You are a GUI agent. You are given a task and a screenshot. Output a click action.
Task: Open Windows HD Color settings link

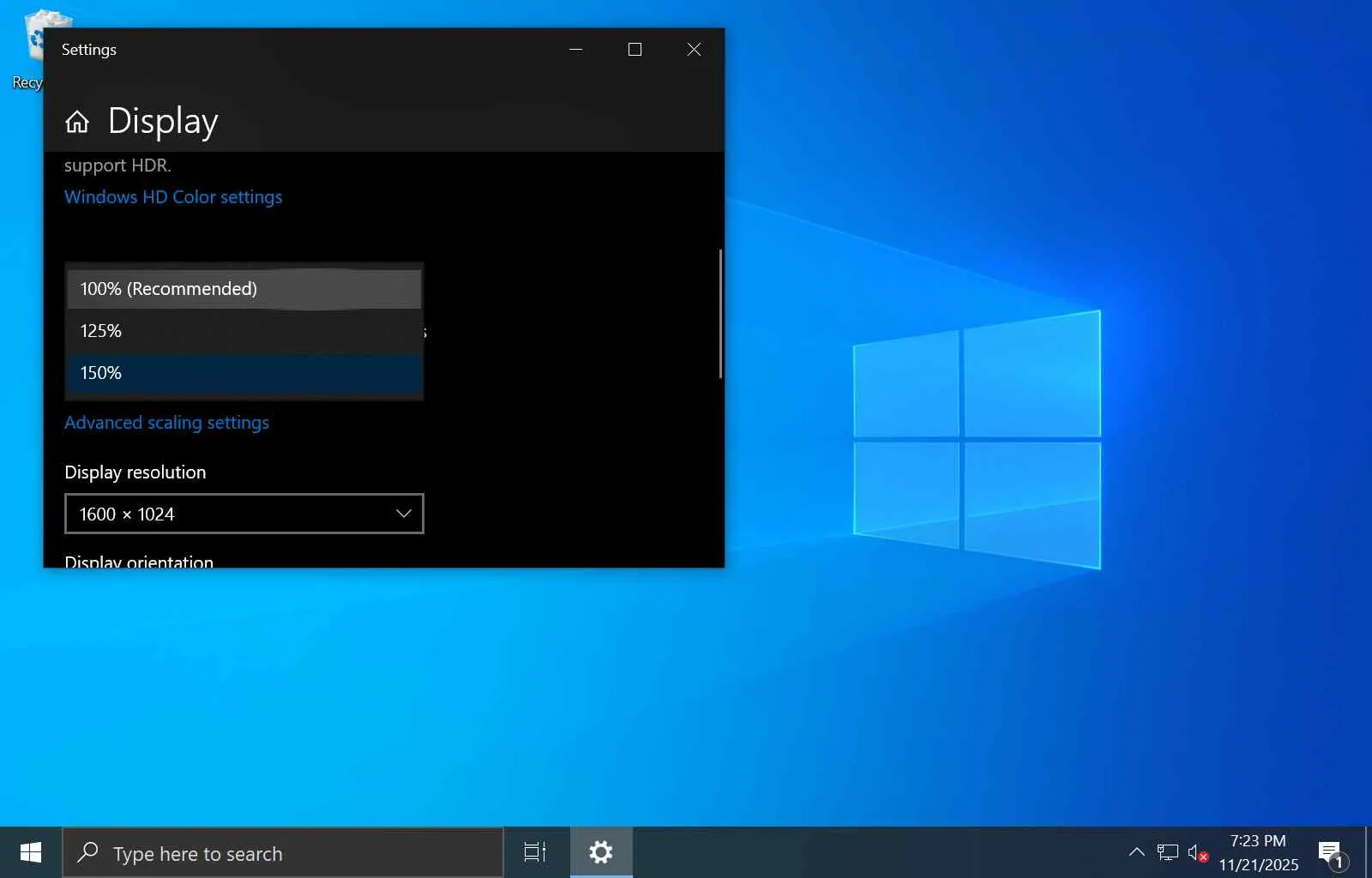click(173, 197)
